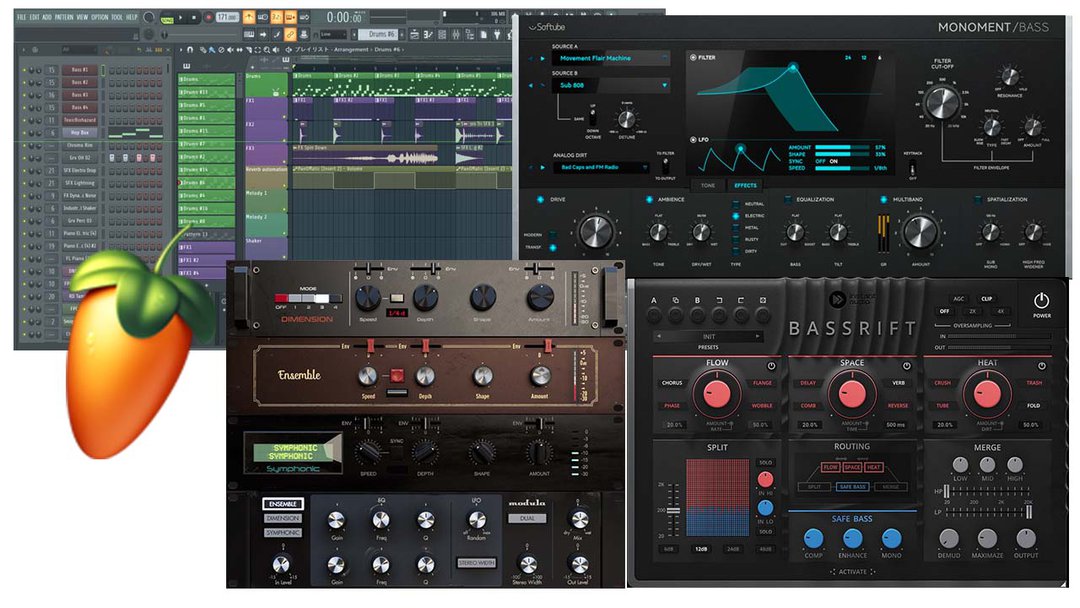1080x608 pixels.
Task: Click the Bassrift Power icon
Action: 1041,301
